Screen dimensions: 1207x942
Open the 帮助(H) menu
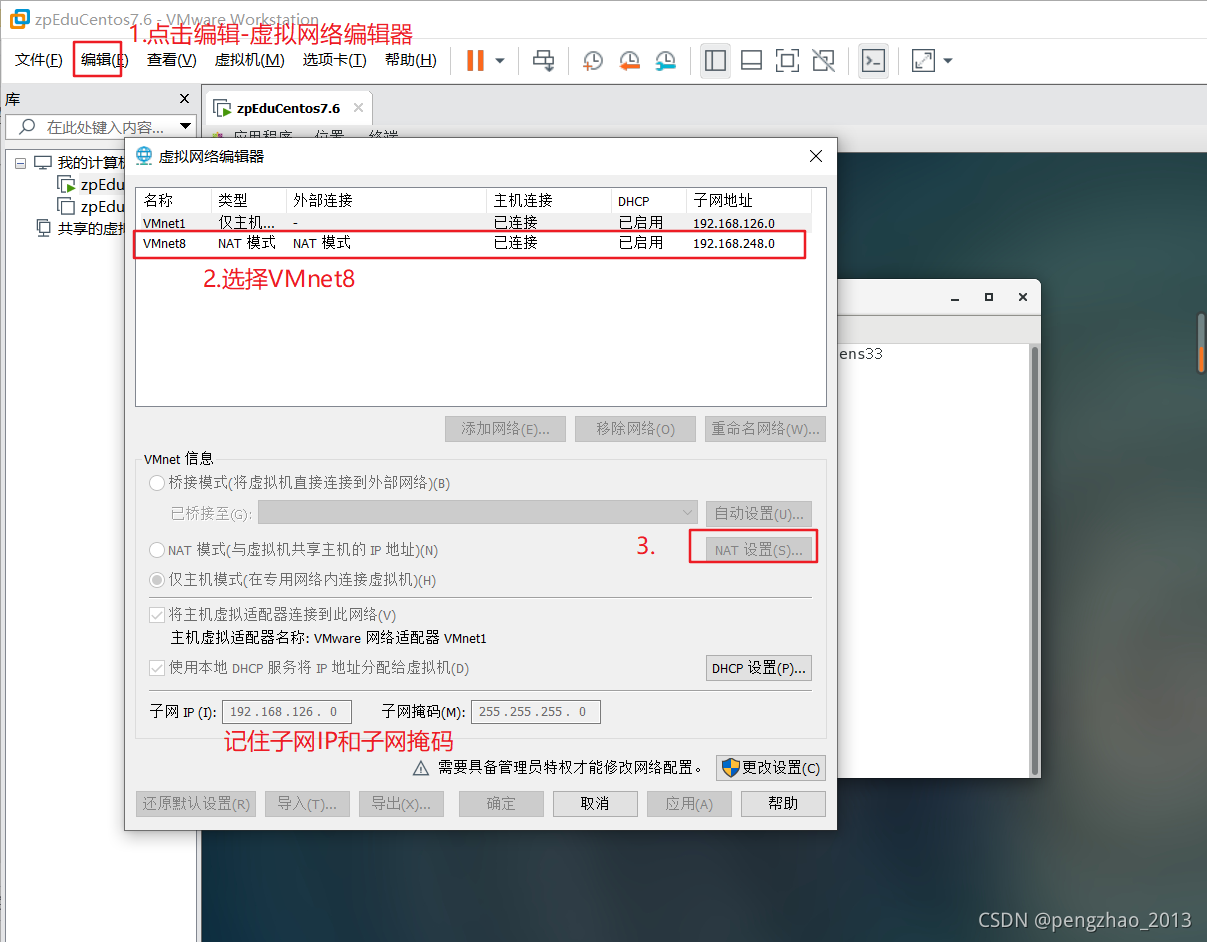coord(410,60)
